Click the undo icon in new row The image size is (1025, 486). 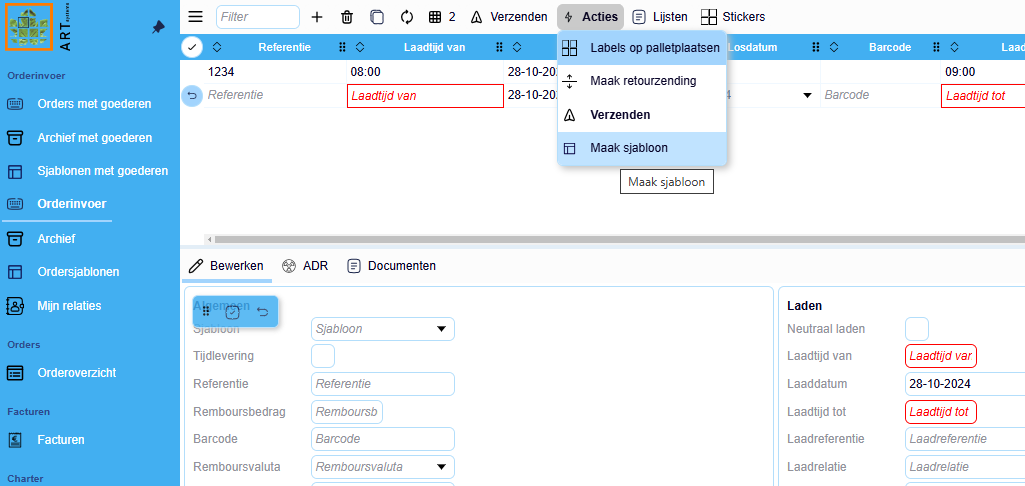point(192,95)
